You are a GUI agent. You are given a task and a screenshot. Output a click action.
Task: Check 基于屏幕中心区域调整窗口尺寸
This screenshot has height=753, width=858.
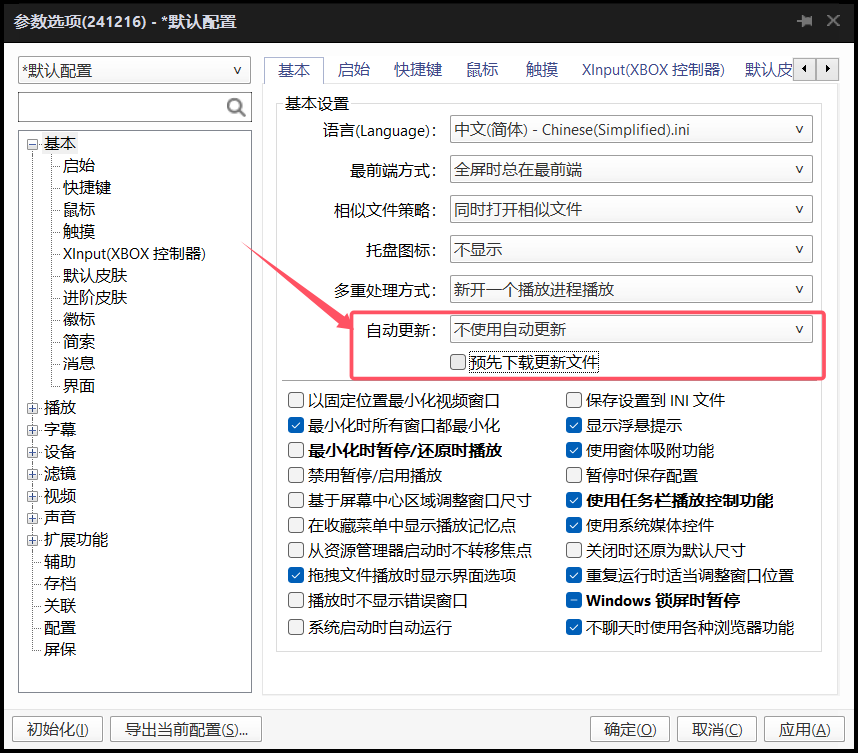point(295,500)
